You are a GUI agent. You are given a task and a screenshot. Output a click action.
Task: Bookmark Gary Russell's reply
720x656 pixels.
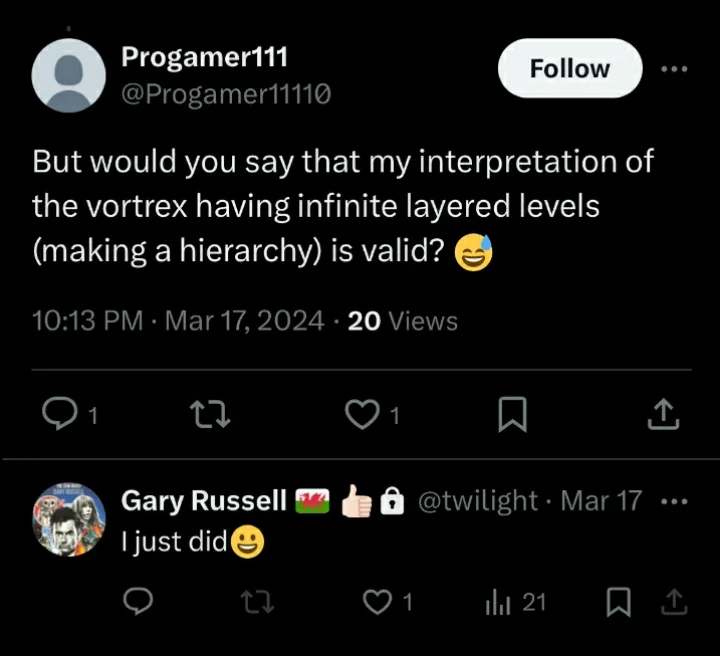point(619,602)
